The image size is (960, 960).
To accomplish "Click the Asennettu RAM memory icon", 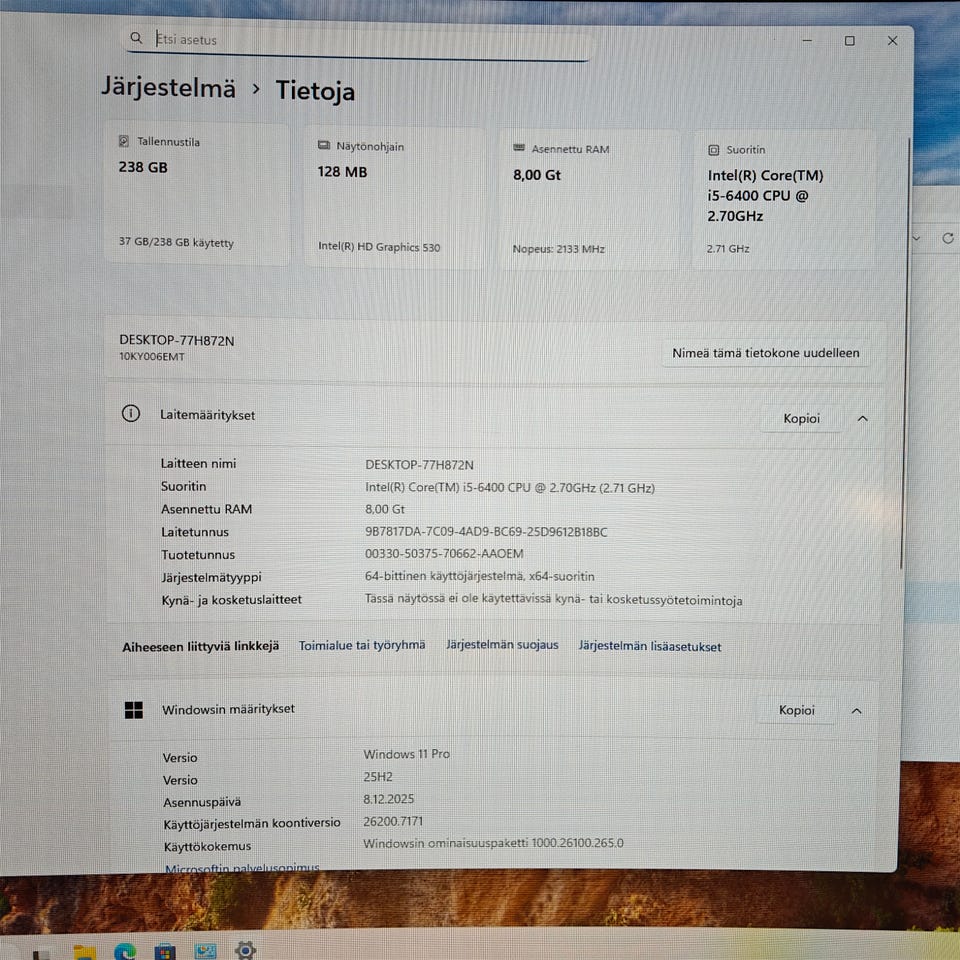I will [x=519, y=148].
